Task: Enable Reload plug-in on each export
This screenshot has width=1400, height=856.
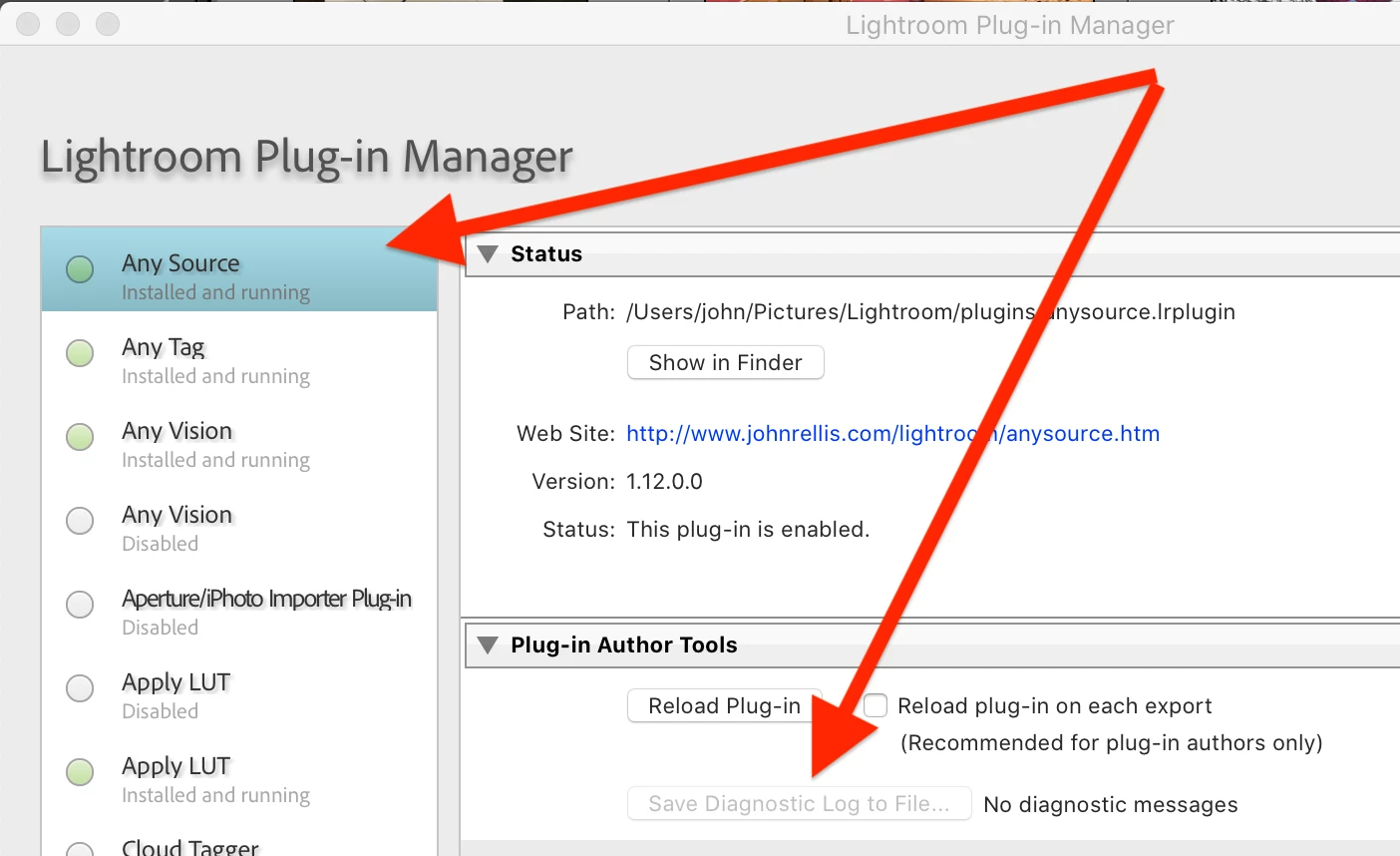Action: (x=875, y=705)
